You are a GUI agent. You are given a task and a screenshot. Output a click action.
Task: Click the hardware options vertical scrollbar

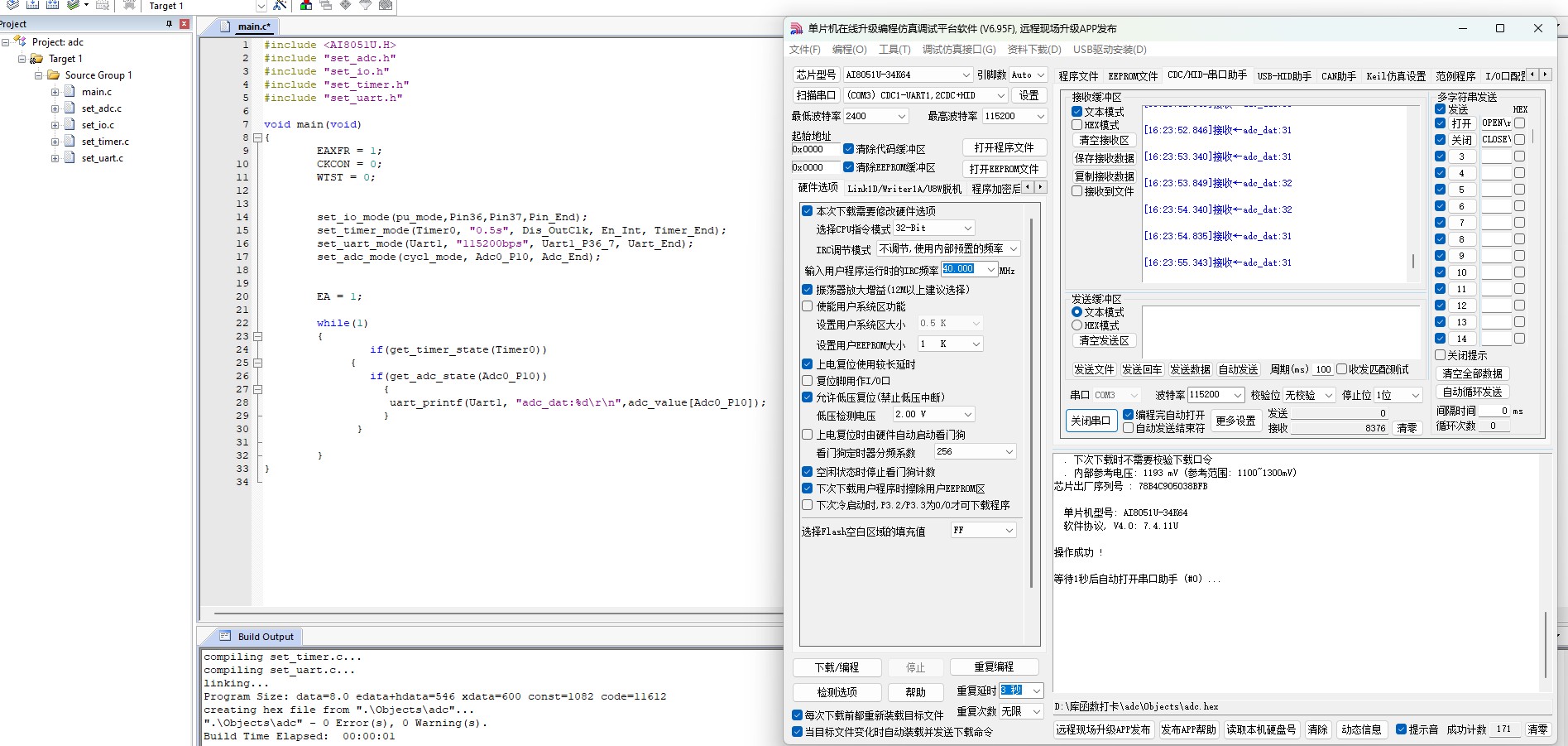tap(1031, 403)
